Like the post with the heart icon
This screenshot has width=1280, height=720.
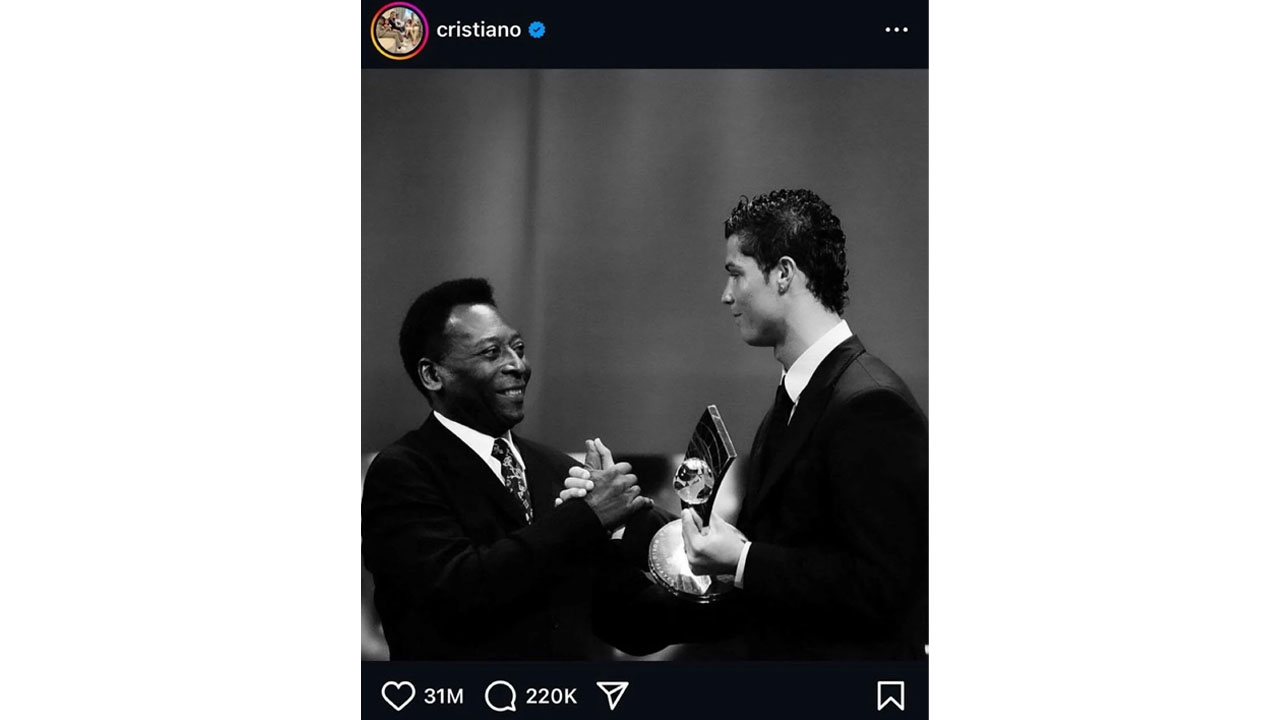398,695
